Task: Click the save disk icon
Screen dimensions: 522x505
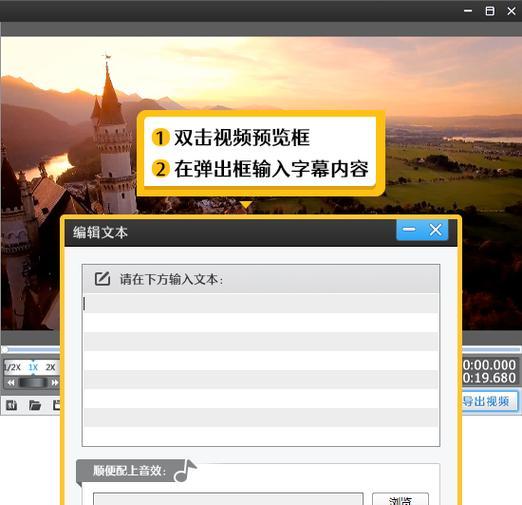Action: click(x=56, y=405)
